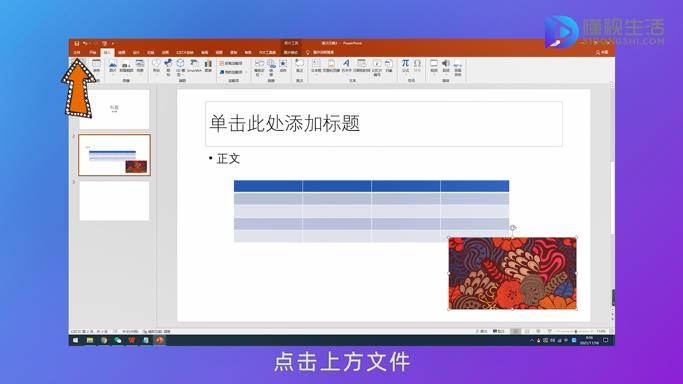Switch to Normal view in status bar
The width and height of the screenshot is (683, 384).
coord(515,331)
